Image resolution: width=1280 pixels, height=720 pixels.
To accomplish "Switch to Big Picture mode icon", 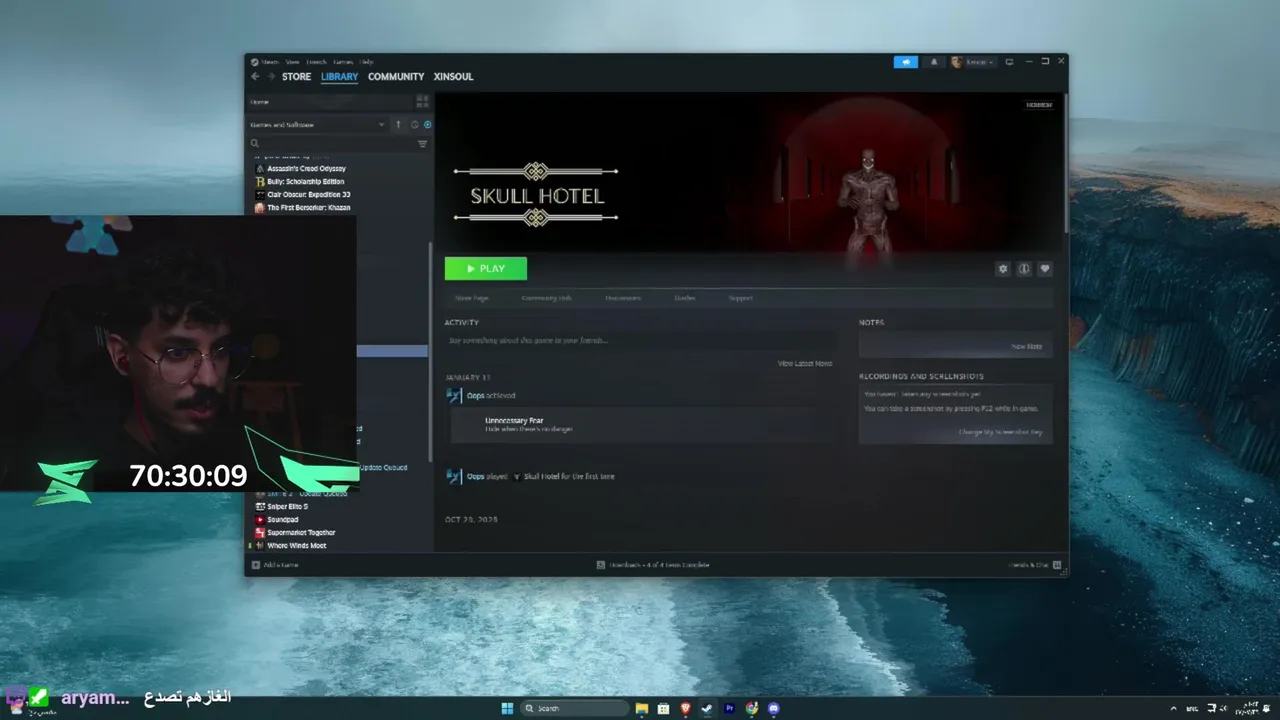I will coord(1009,62).
